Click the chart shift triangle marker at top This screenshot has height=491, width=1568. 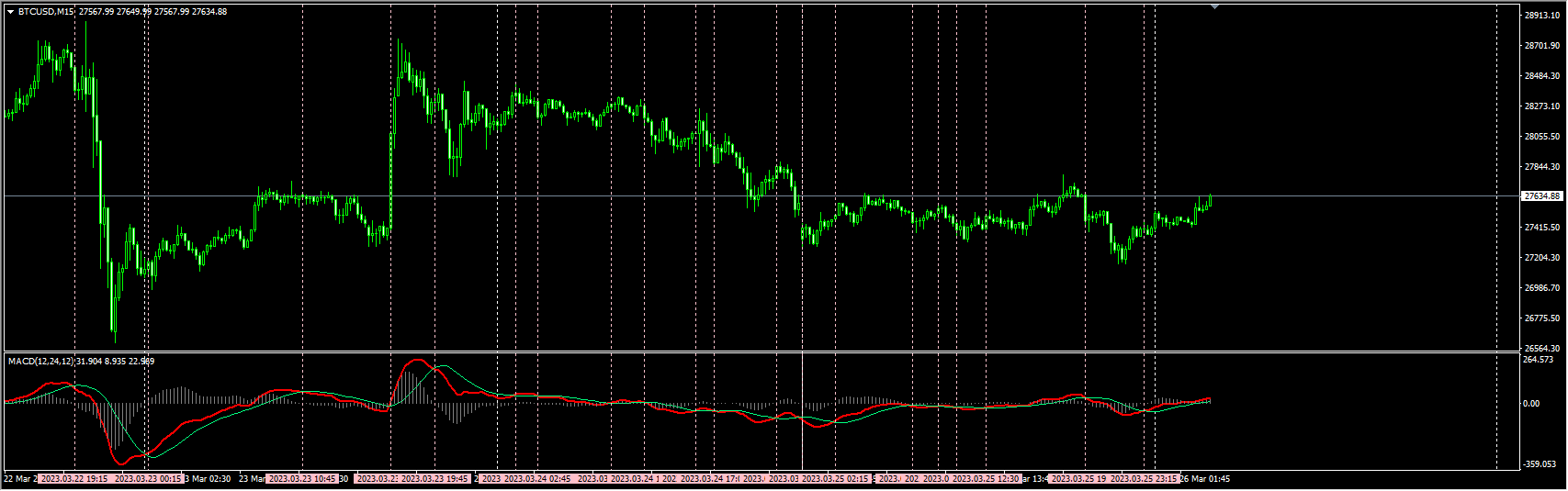pos(1215,6)
